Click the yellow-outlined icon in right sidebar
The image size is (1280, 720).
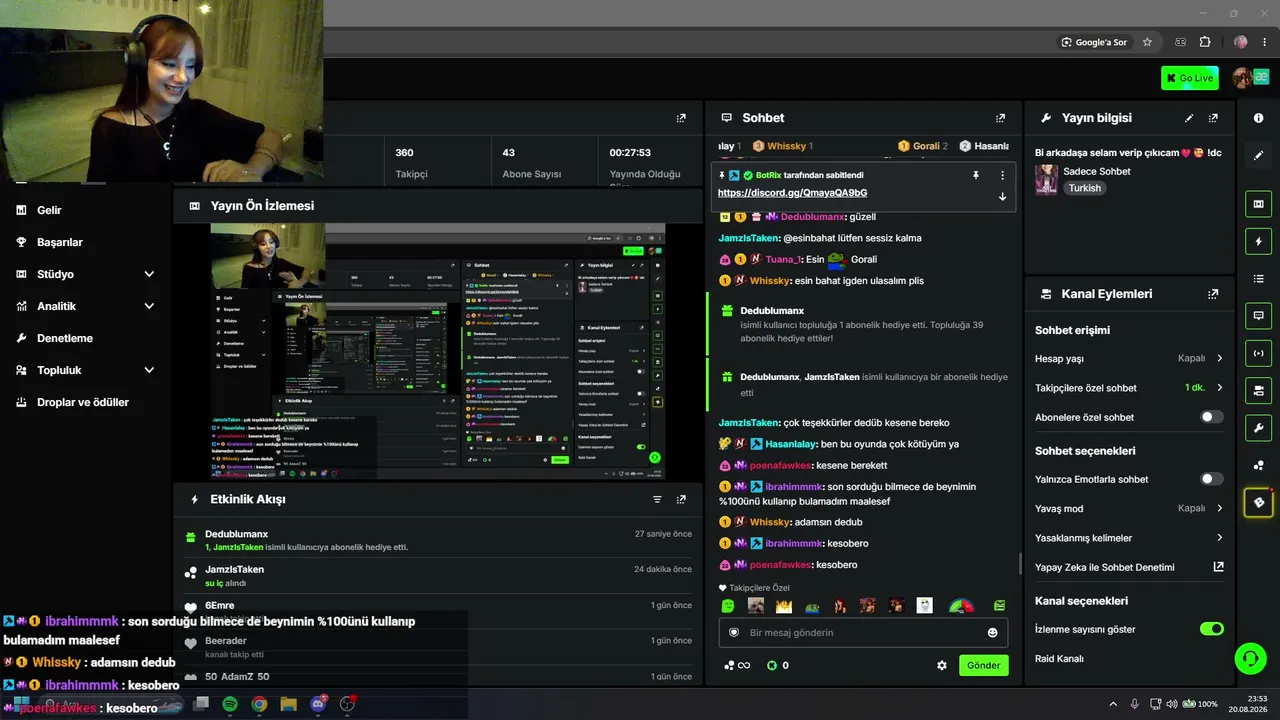(1258, 502)
